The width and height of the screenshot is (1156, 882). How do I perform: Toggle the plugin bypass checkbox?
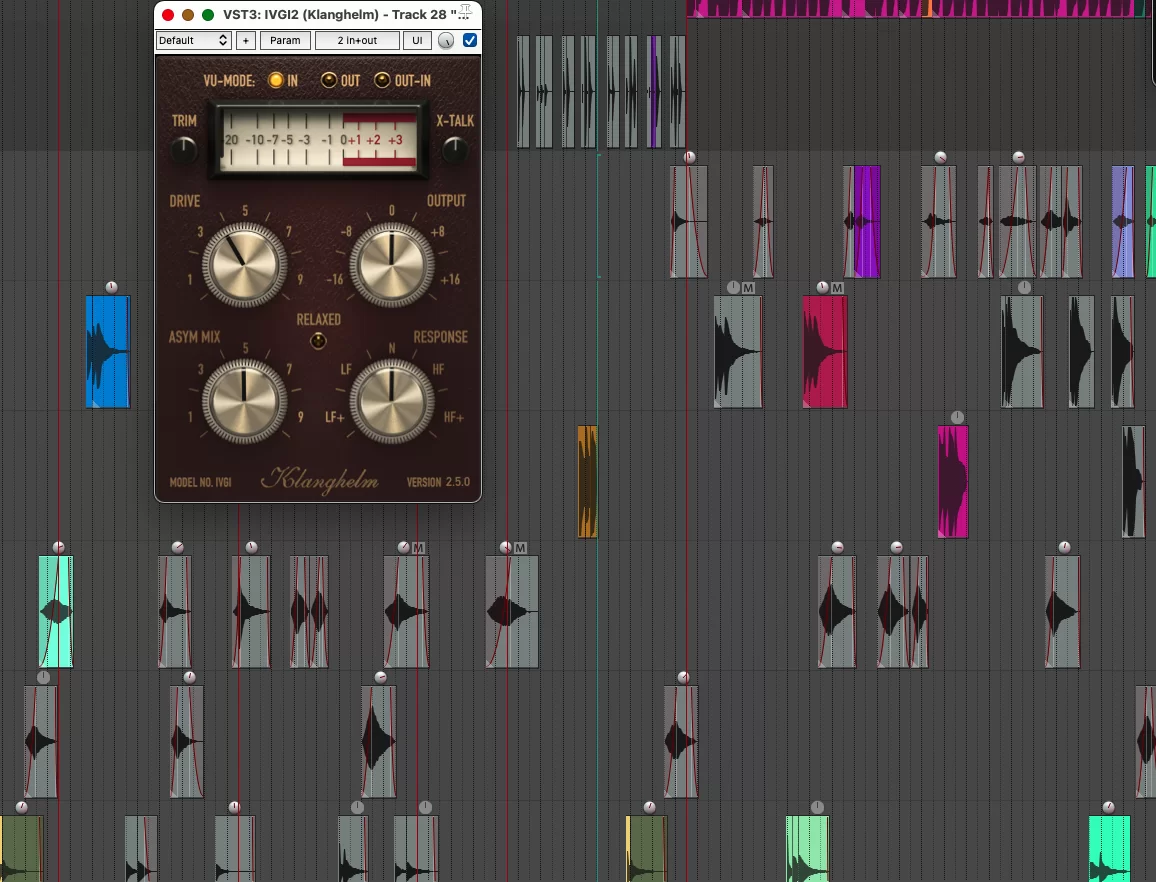470,41
